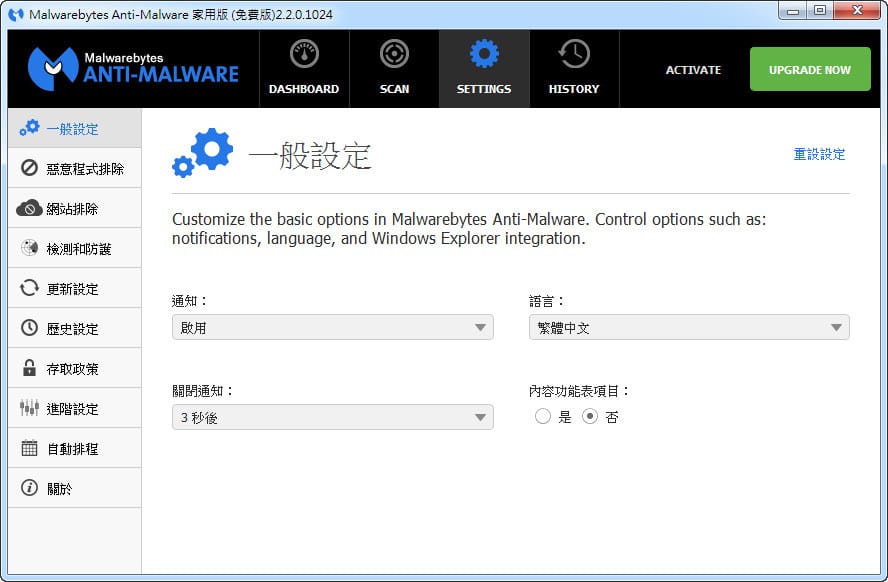Select the blue Settings gear icon
Viewport: 888px width, 582px height.
484,54
